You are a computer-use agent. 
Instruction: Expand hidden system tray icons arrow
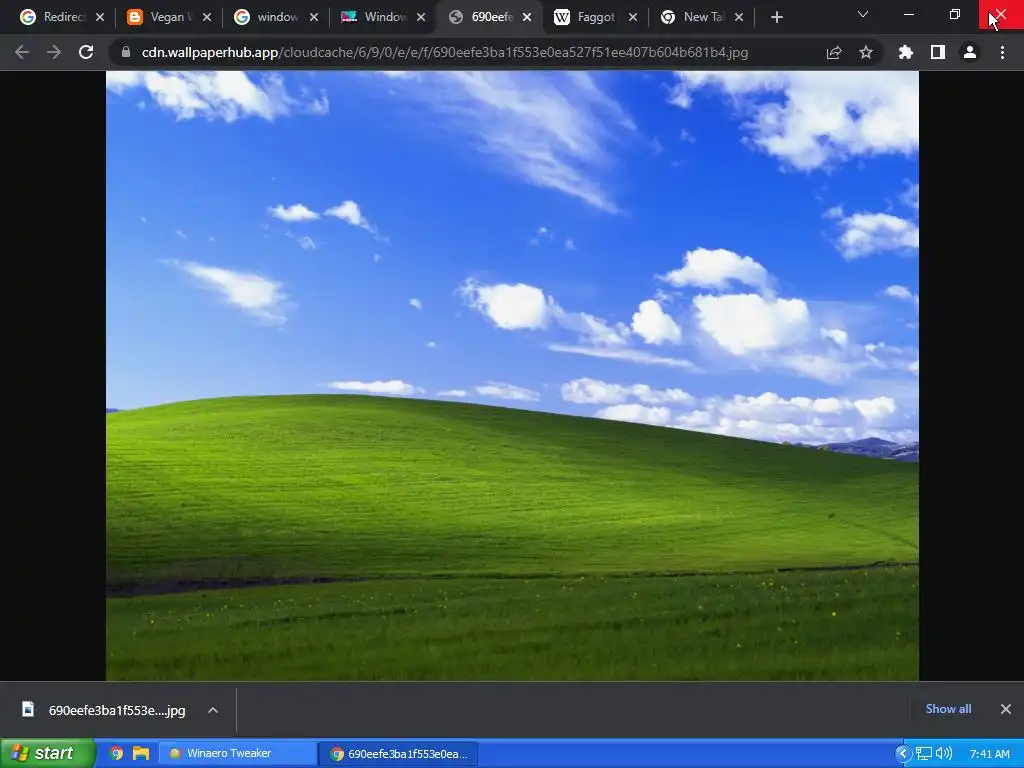[x=903, y=754]
